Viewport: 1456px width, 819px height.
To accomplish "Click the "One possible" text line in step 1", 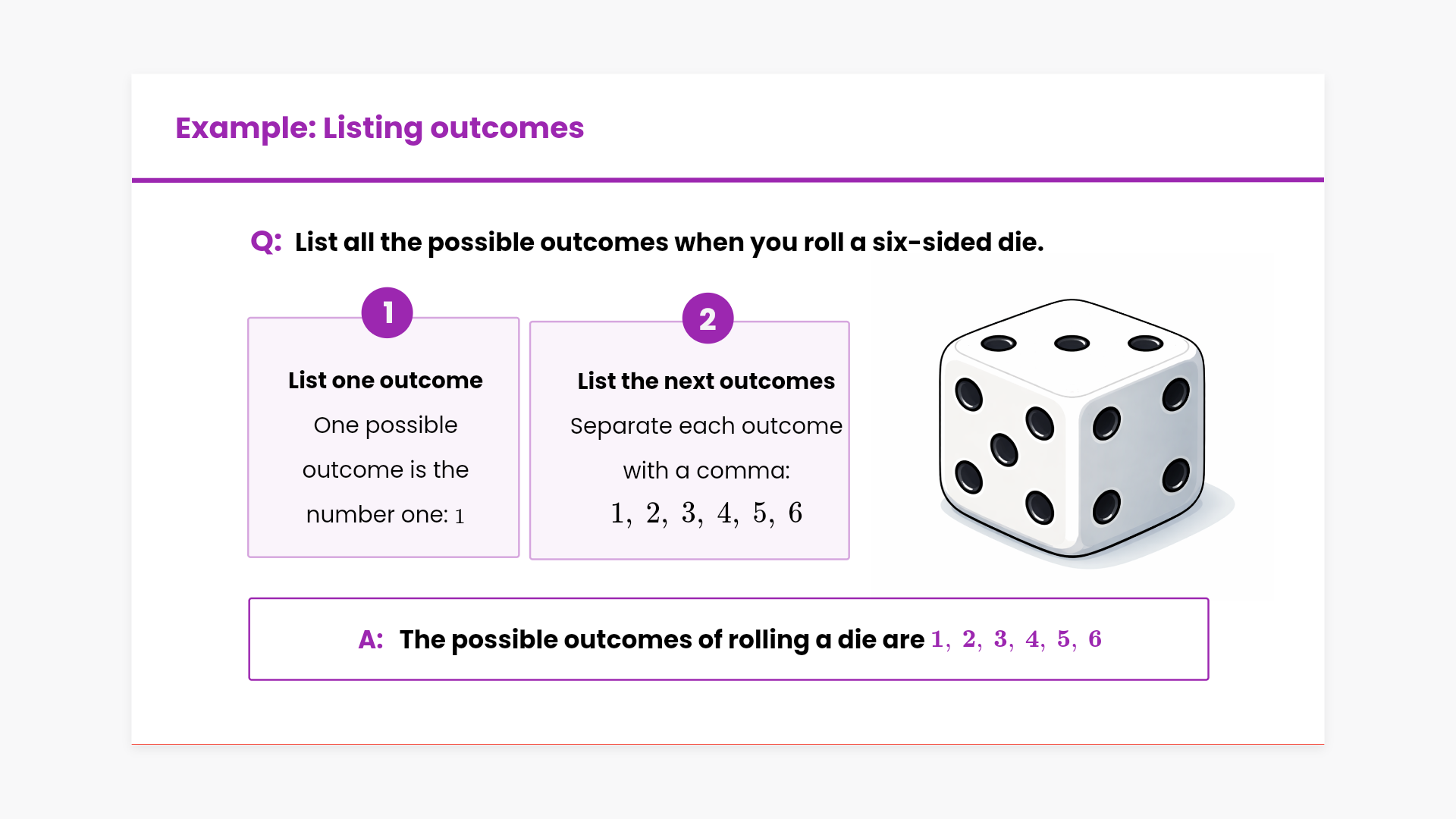I will point(385,425).
